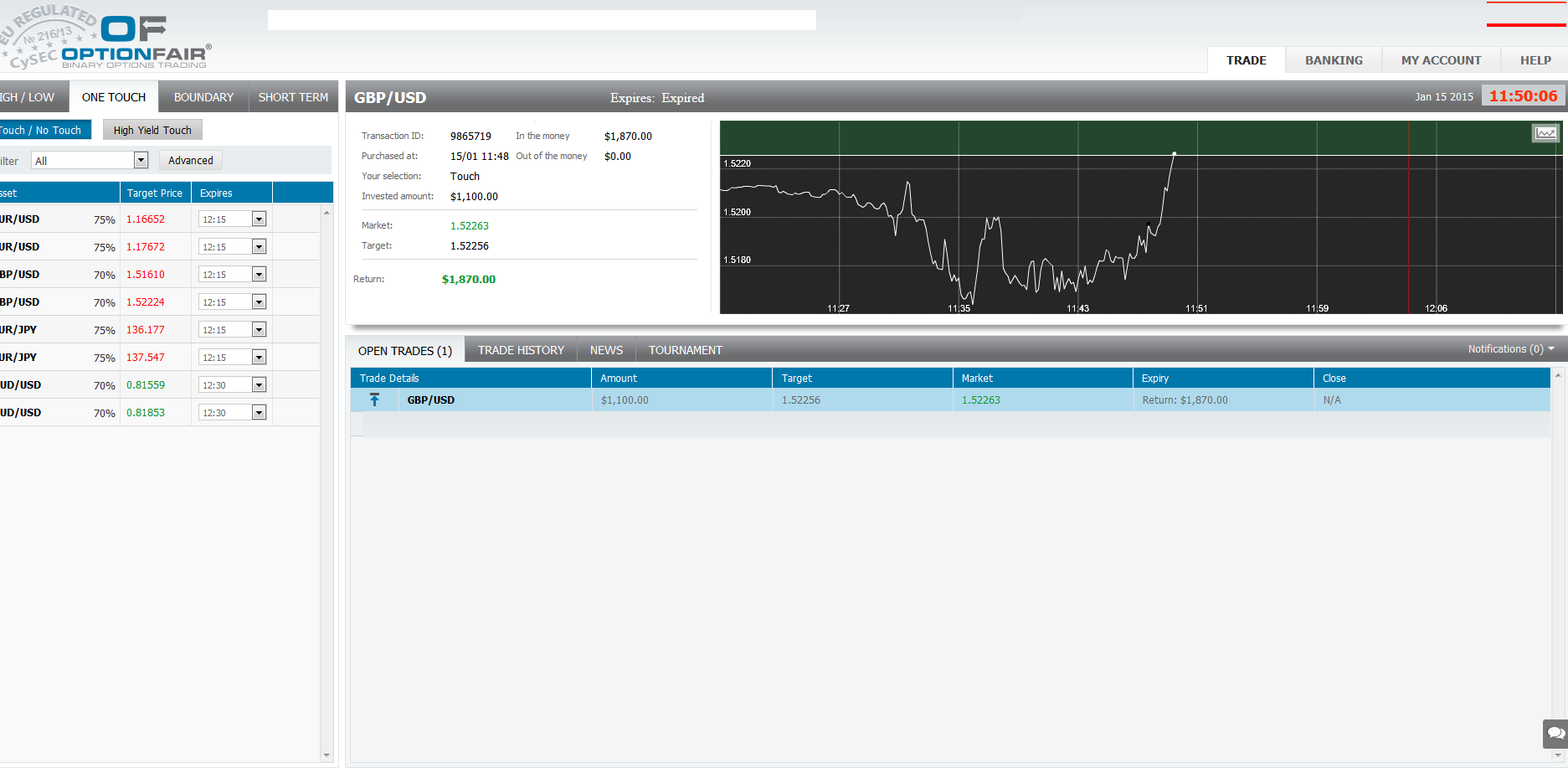Select the EUR/JPY row with target 136.177
This screenshot has height=768, width=1568.
point(50,329)
